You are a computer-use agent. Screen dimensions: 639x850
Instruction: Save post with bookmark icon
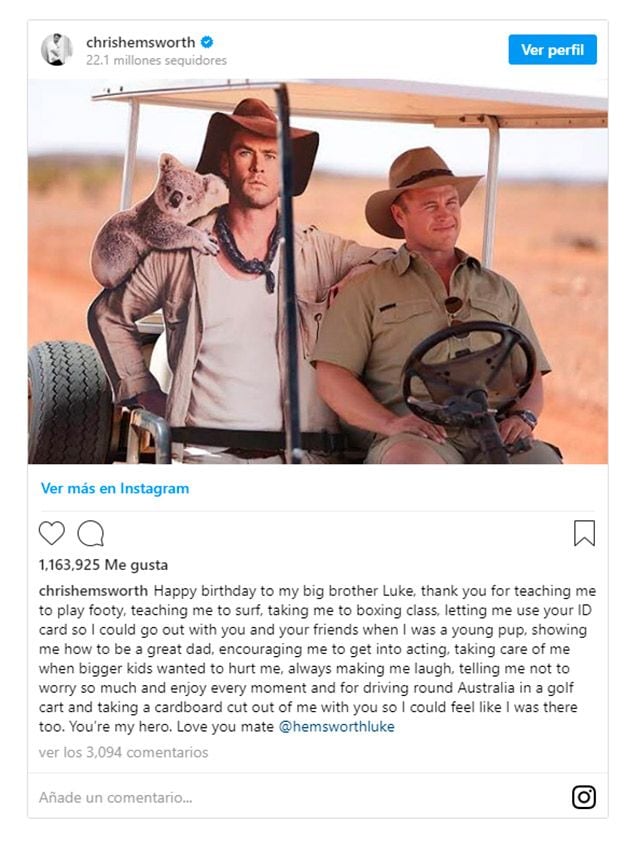(x=584, y=533)
